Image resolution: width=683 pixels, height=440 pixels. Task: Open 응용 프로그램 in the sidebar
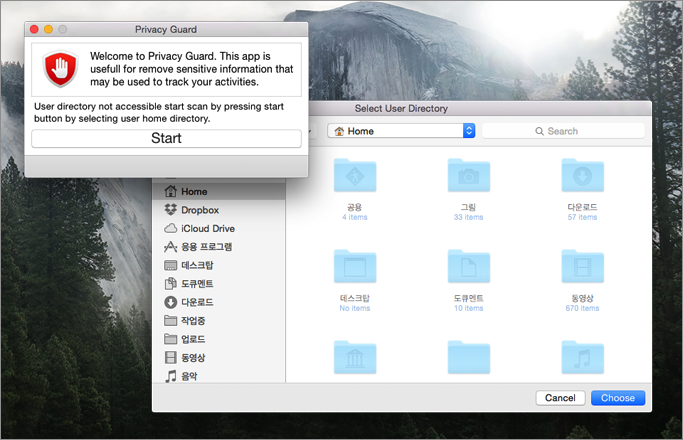click(x=219, y=247)
